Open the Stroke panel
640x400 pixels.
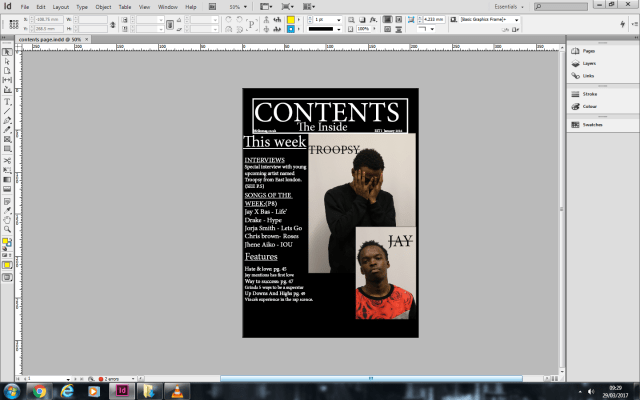(x=589, y=94)
